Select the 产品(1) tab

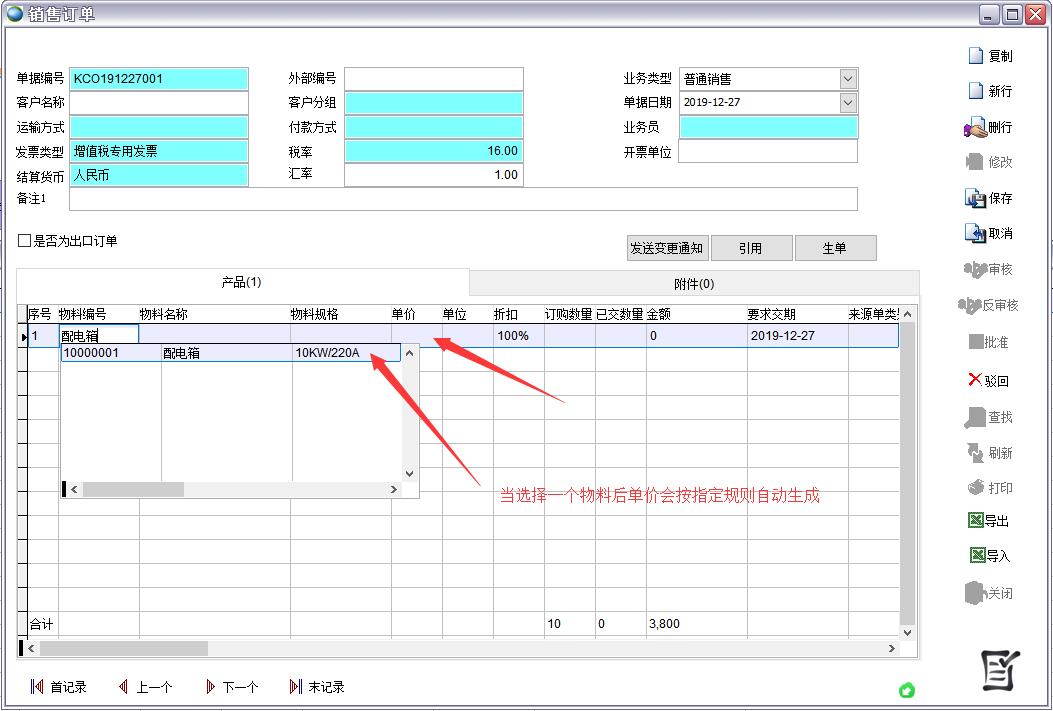(241, 283)
